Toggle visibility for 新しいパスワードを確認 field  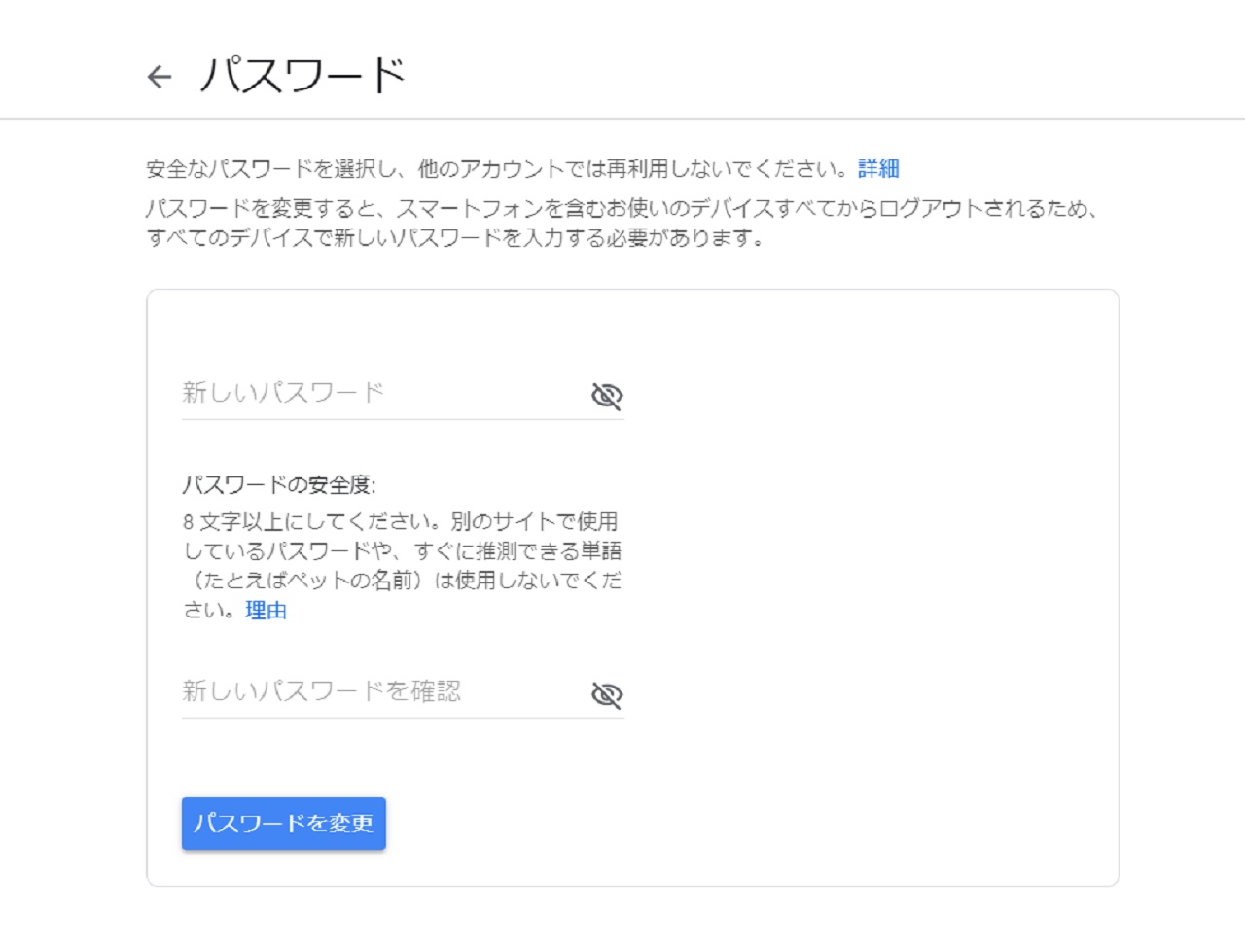pos(606,694)
